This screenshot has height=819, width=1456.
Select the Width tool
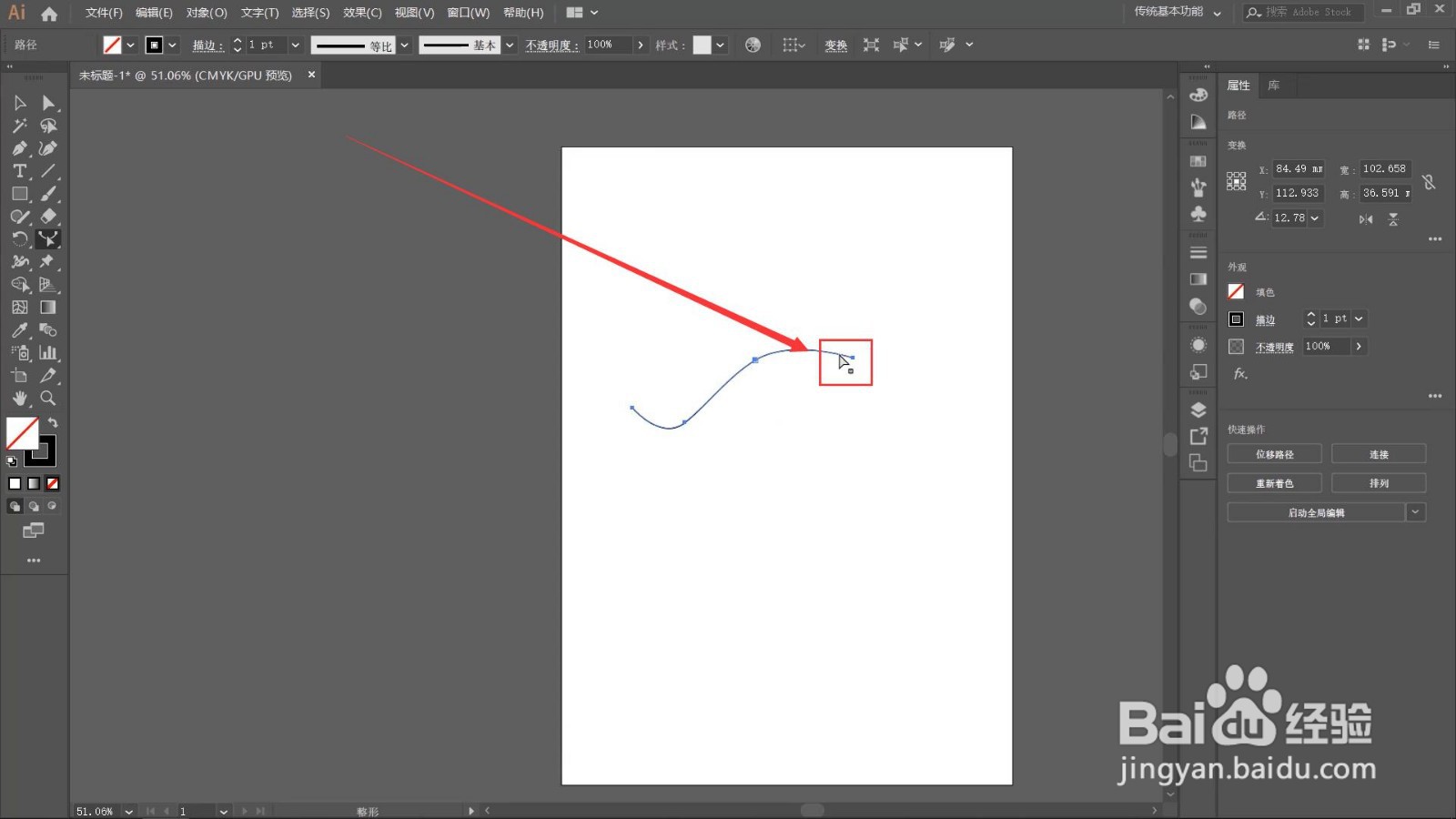click(20, 262)
